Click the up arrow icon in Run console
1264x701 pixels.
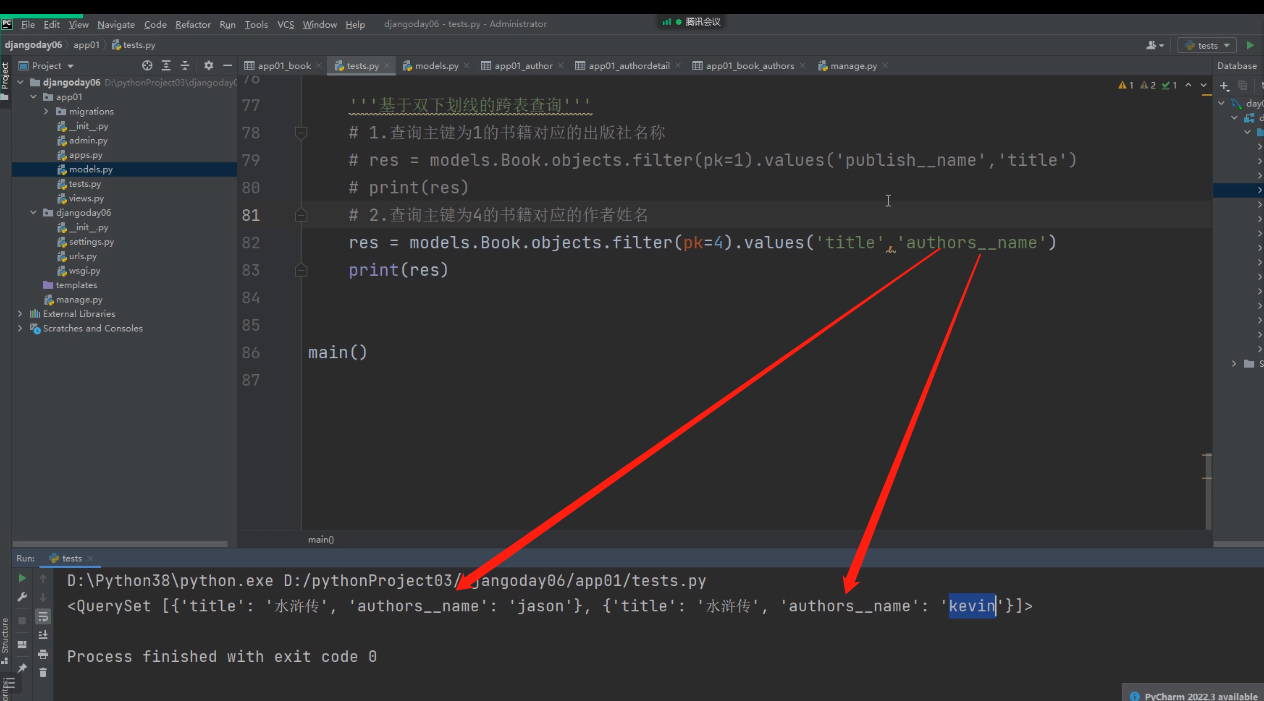tap(43, 579)
